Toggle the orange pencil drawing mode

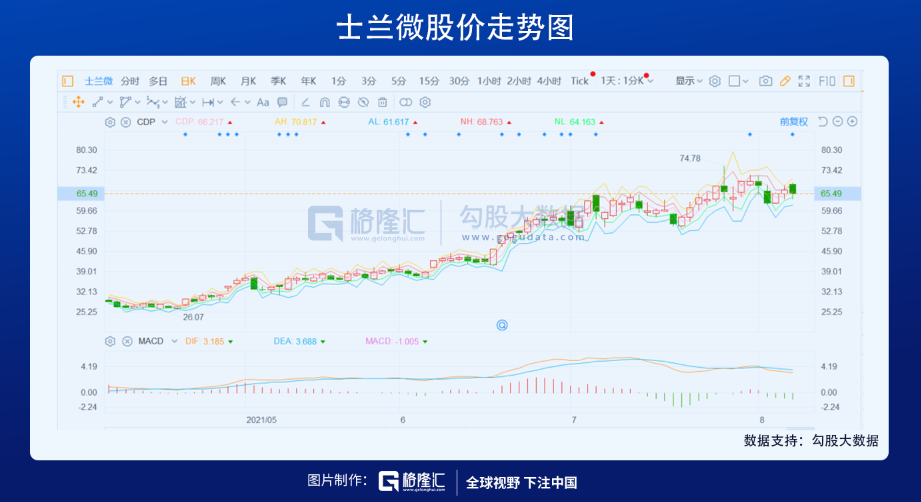785,81
